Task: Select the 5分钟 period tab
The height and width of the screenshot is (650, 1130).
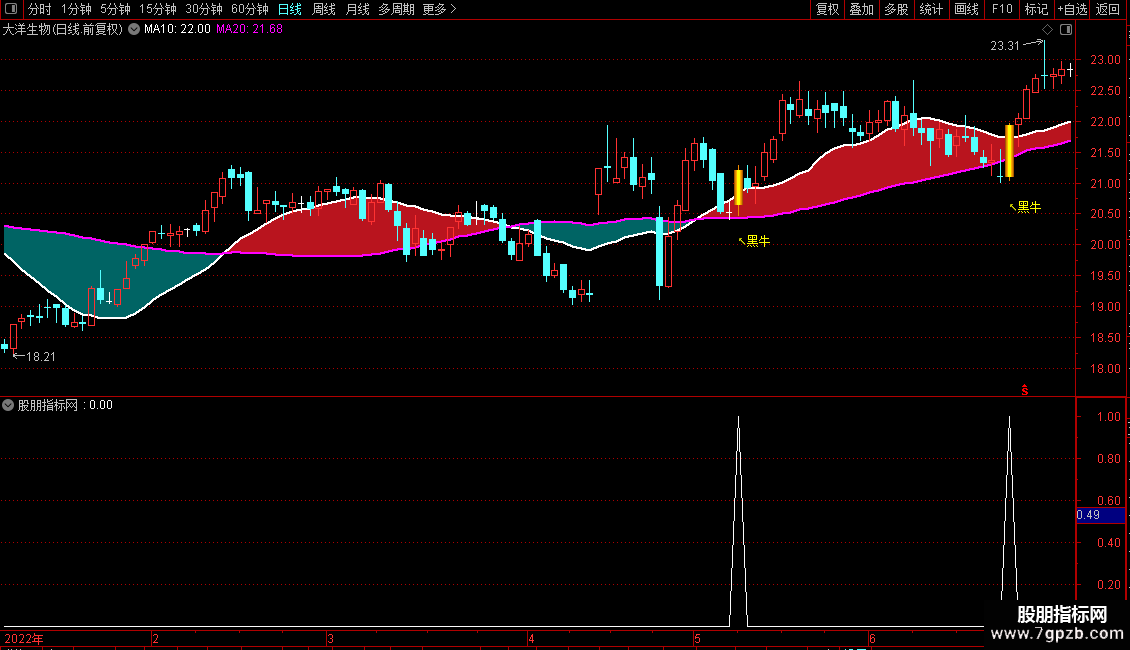Action: click(115, 9)
